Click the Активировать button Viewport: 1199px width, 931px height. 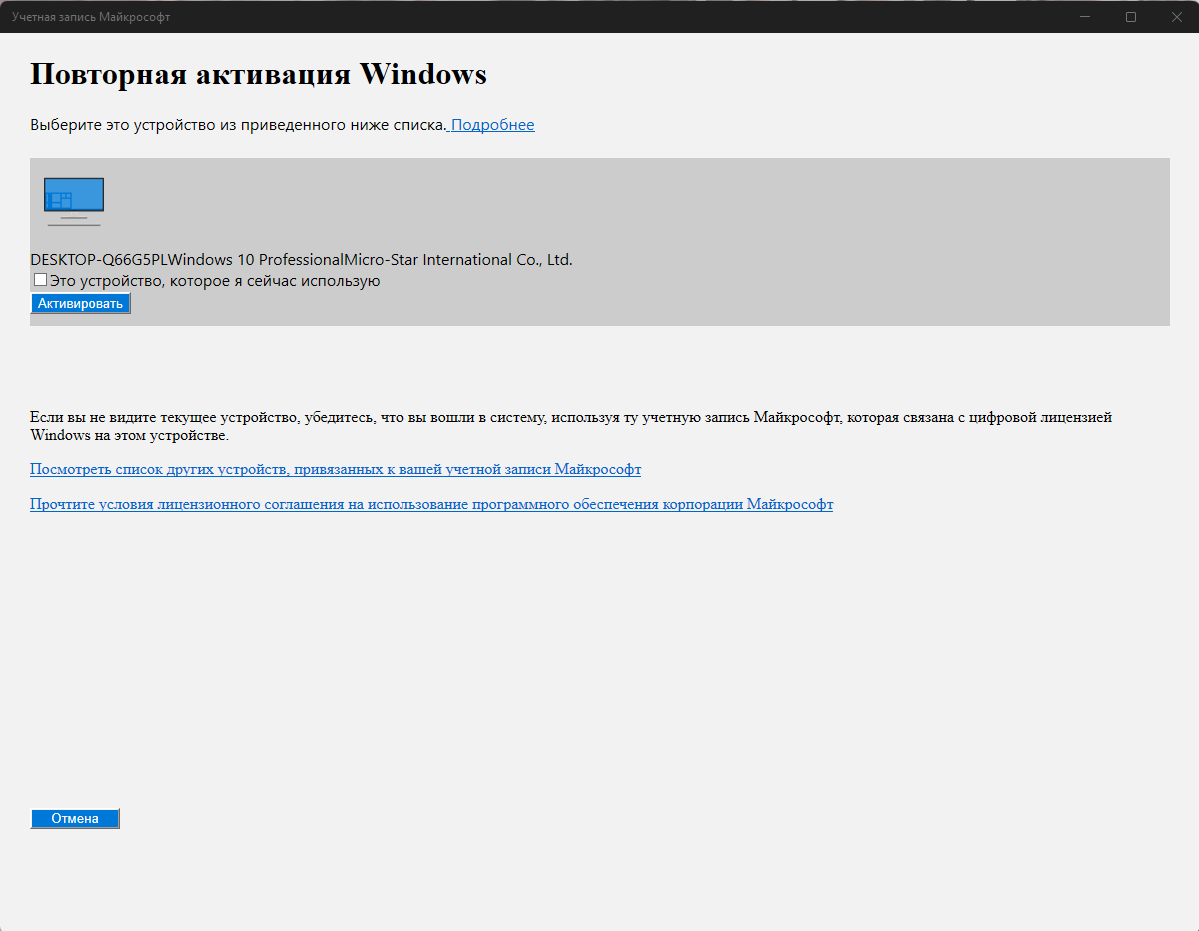click(80, 303)
